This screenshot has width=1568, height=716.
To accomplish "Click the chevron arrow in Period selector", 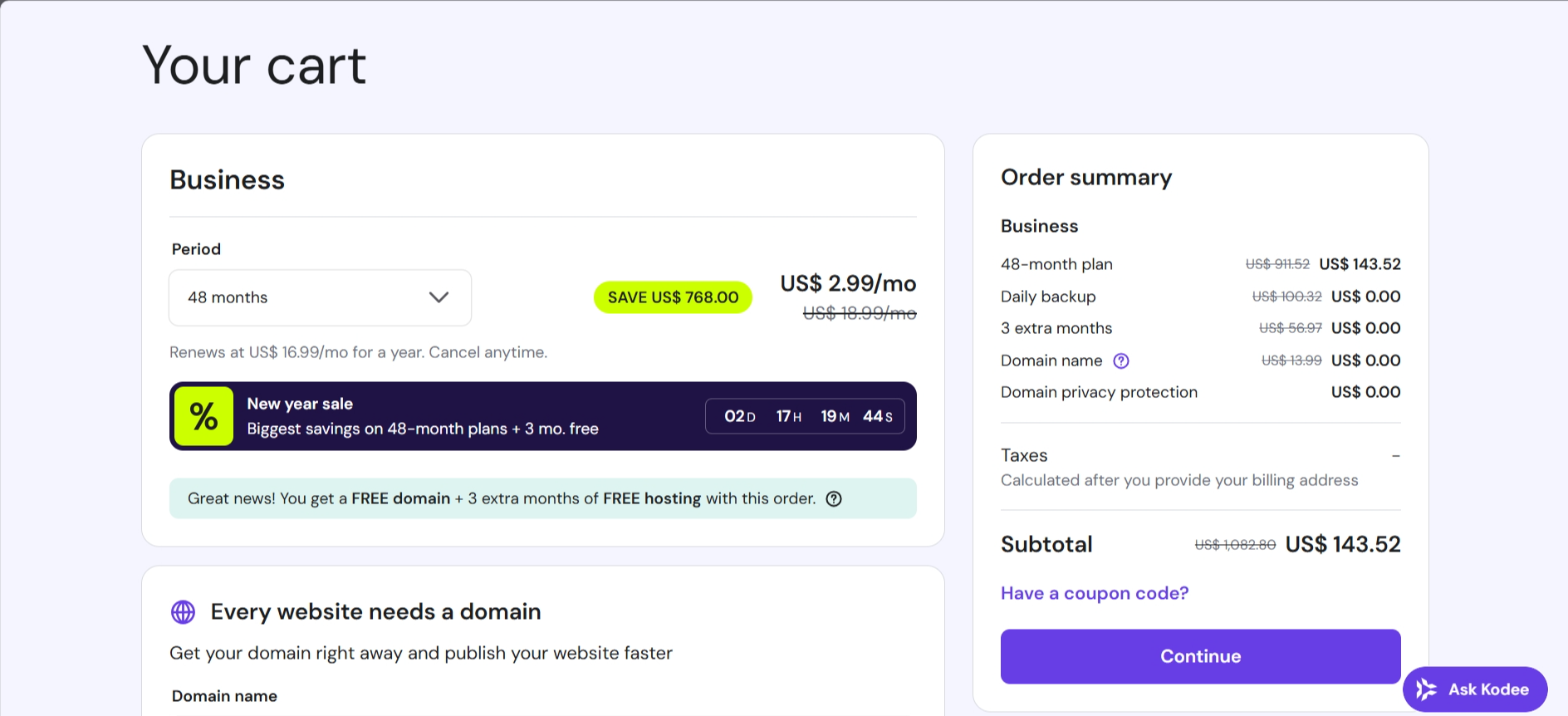I will [x=439, y=297].
